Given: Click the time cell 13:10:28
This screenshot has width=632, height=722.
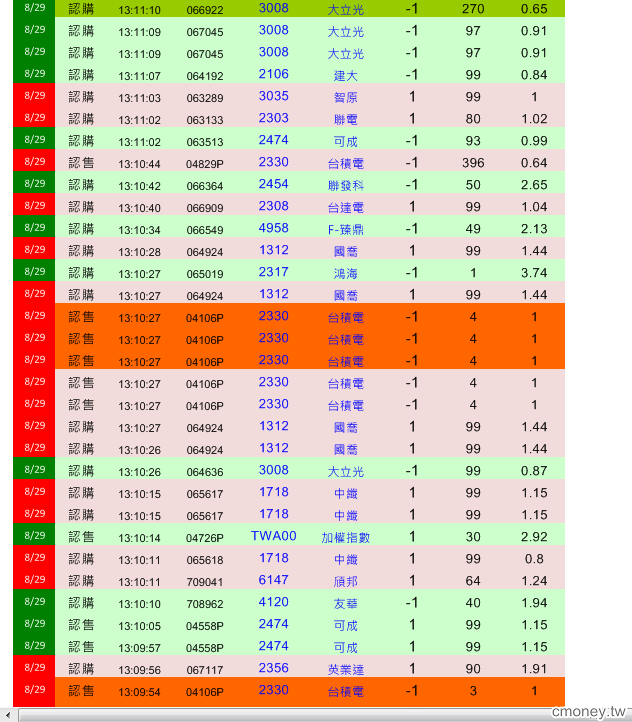Looking at the screenshot, I should 139,251.
